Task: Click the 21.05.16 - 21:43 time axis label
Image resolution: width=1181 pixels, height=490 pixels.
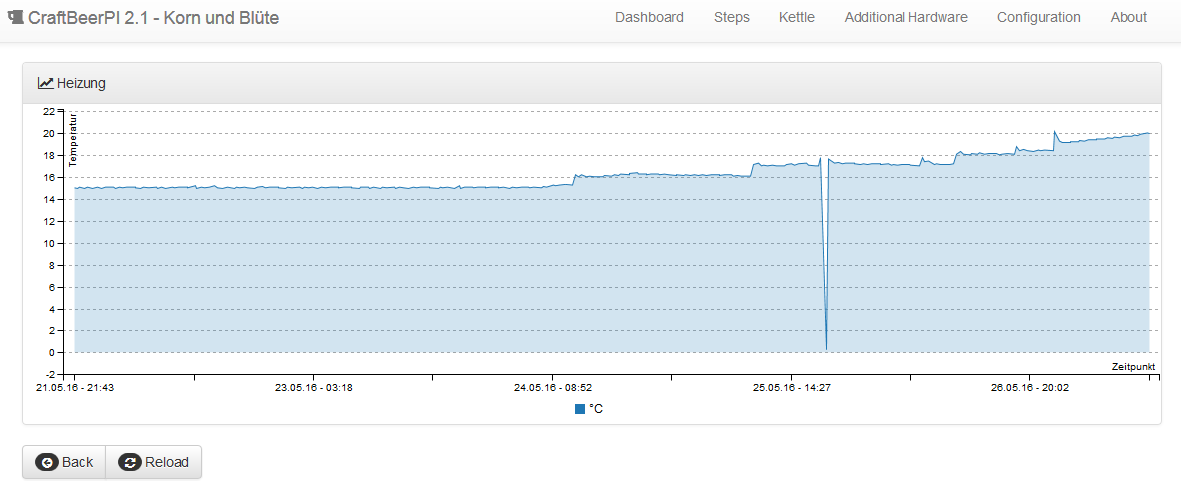Action: [x=75, y=387]
